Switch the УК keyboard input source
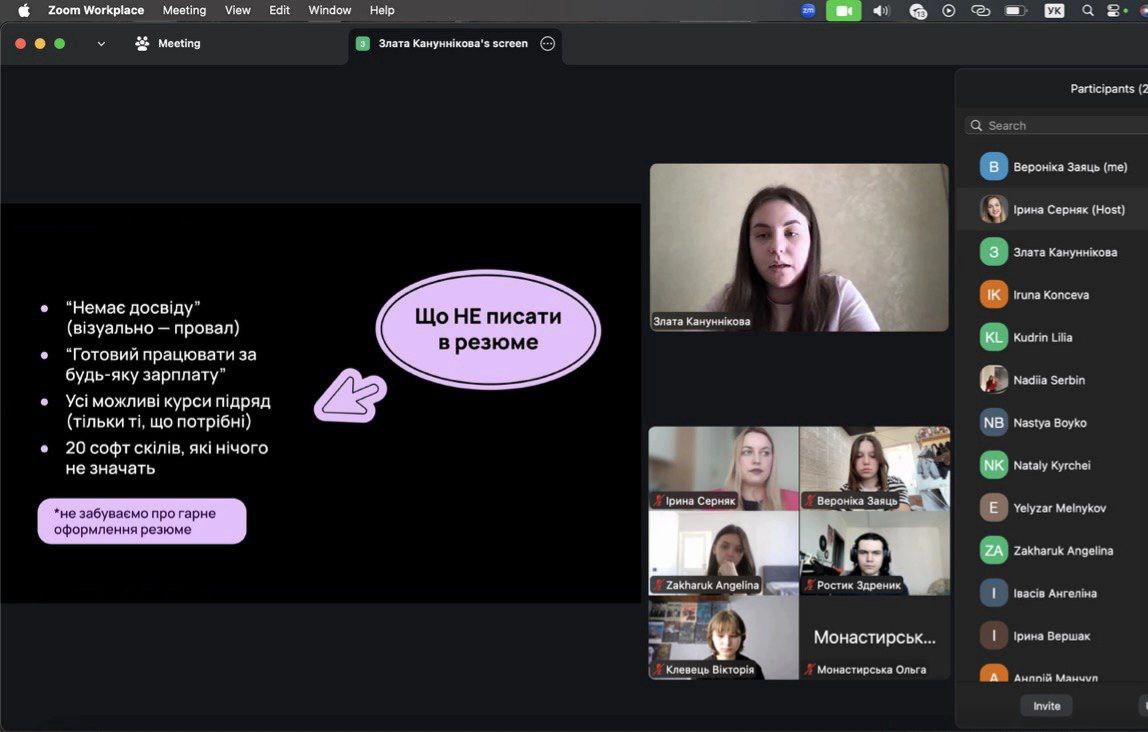Screen dimensions: 1148x732 (x=1054, y=11)
